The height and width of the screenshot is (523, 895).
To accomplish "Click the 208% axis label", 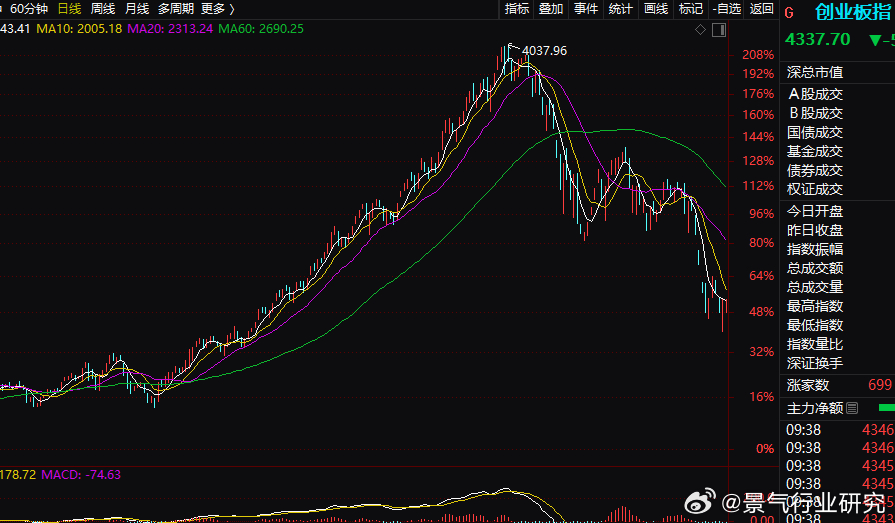I will (758, 55).
